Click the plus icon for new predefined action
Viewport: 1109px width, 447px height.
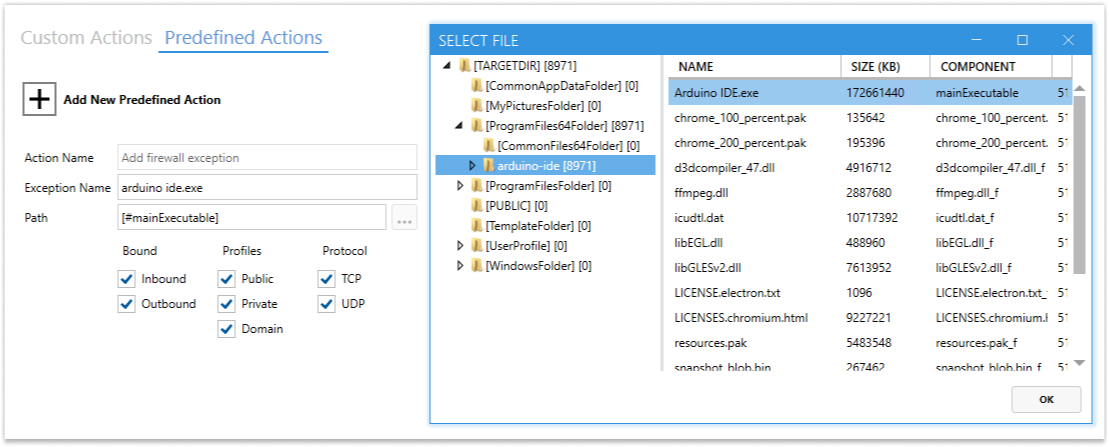[40, 99]
